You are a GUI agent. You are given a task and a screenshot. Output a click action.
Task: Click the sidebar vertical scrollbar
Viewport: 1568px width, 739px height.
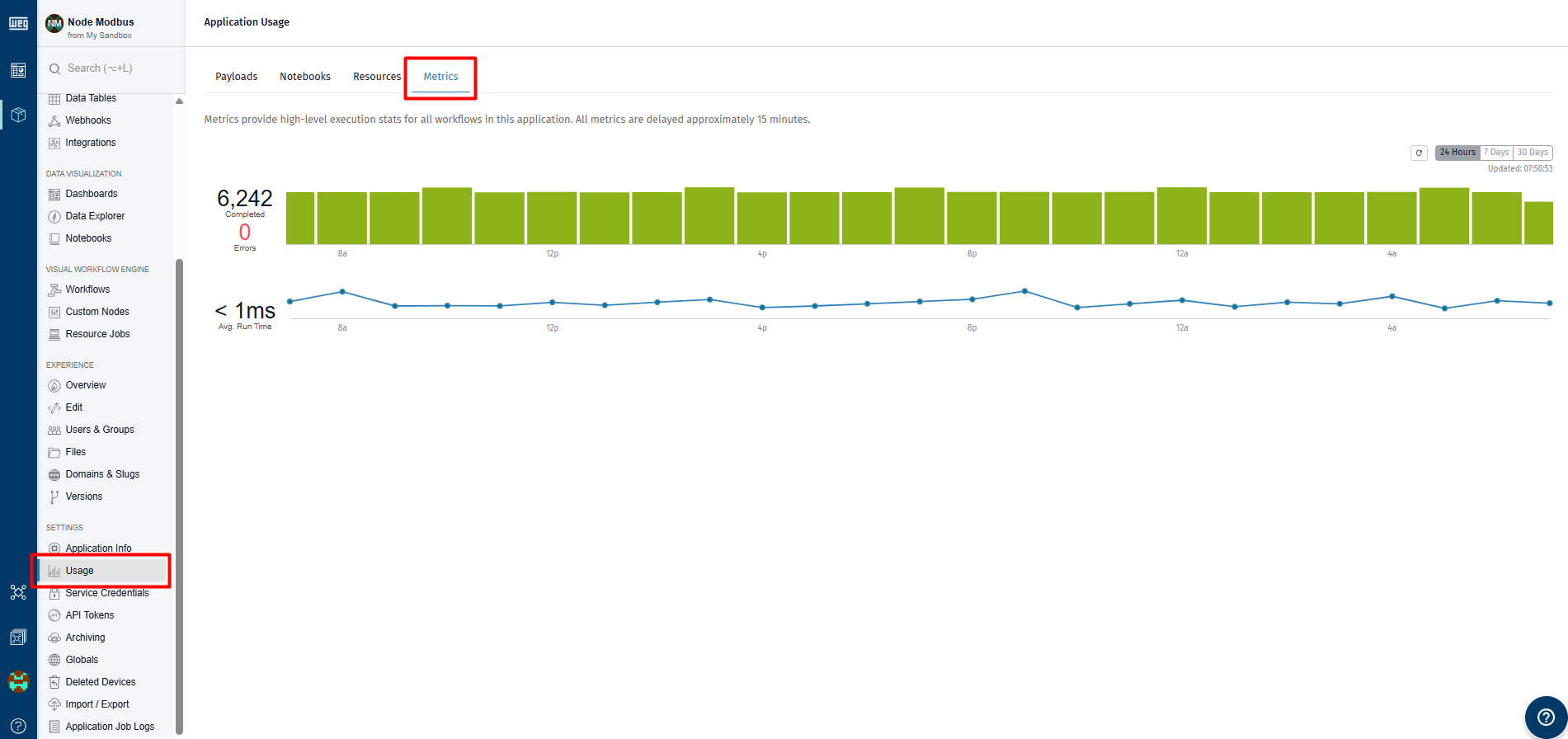click(x=179, y=495)
